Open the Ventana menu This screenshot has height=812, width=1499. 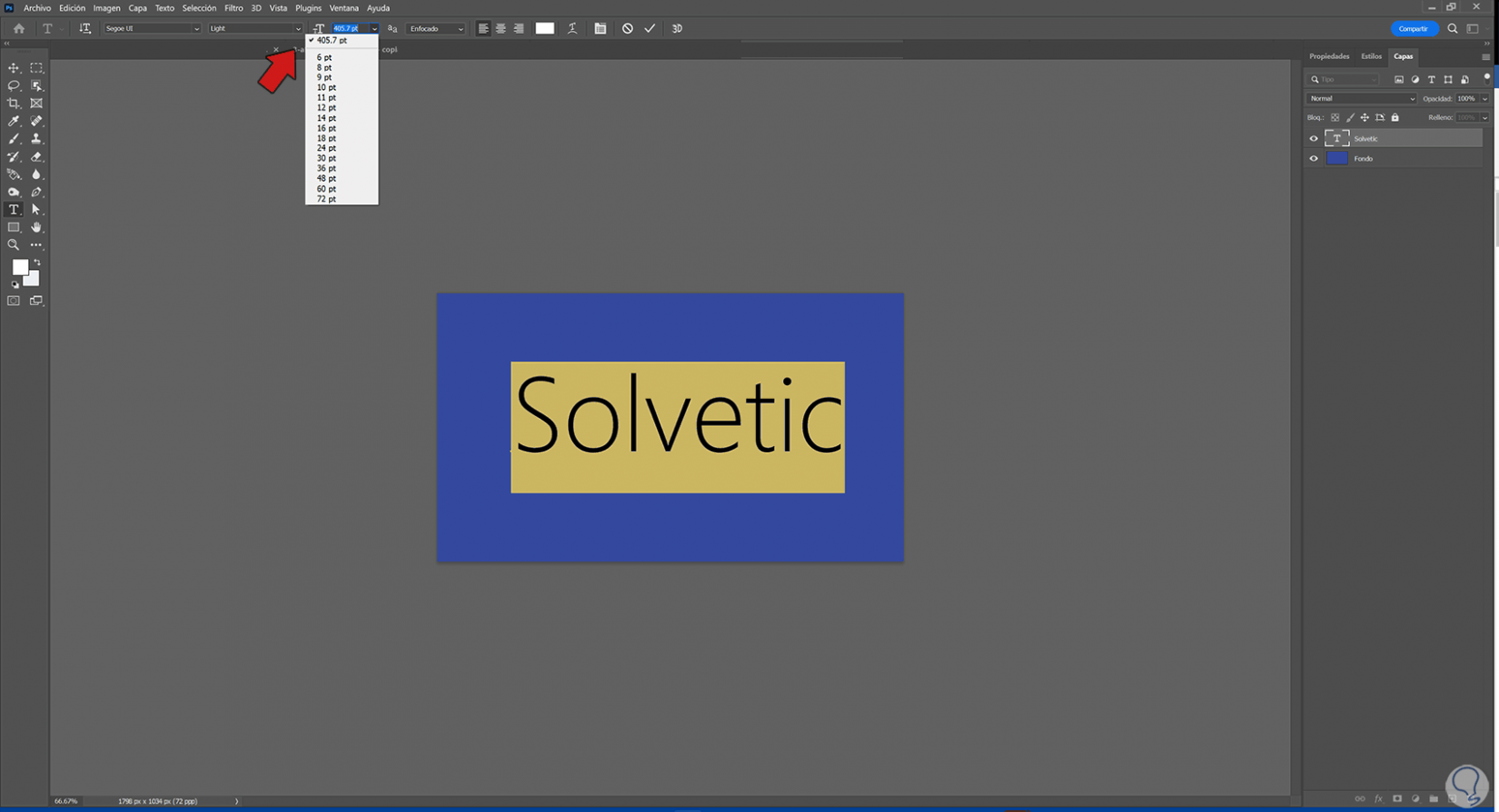tap(344, 8)
